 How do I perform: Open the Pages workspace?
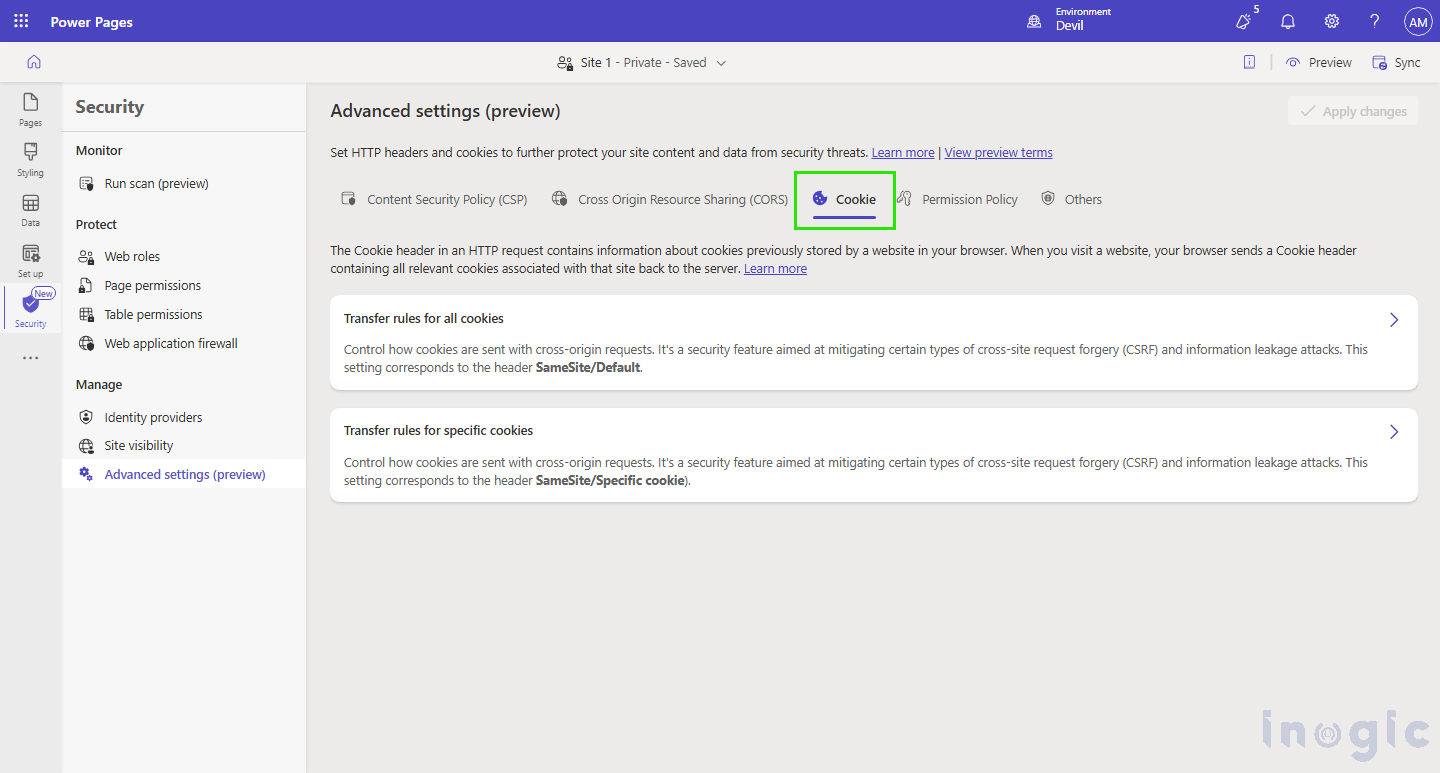(31, 110)
